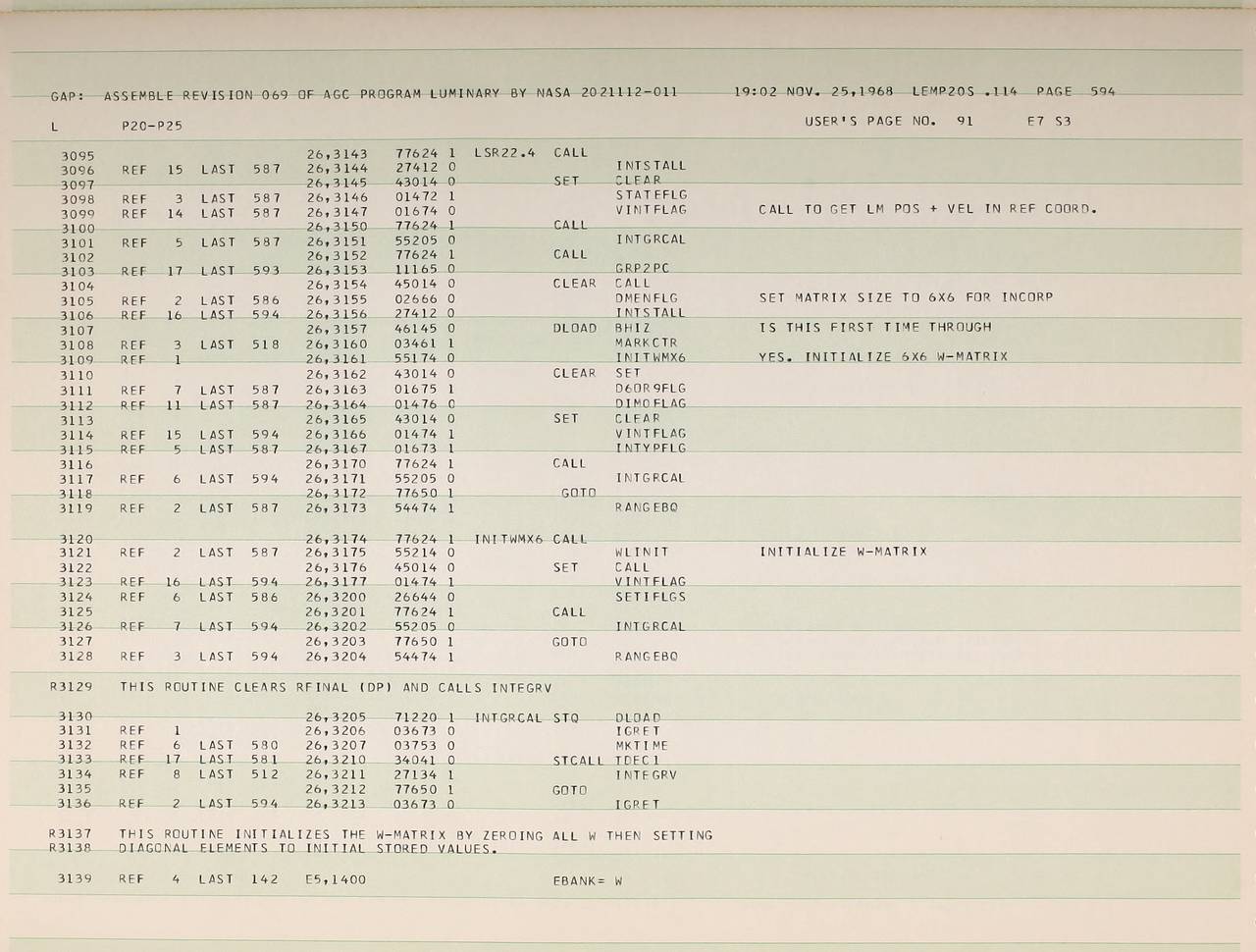Screen dimensions: 1256x952
Task: Select operand 'BHIZ'
Action: tap(631, 328)
